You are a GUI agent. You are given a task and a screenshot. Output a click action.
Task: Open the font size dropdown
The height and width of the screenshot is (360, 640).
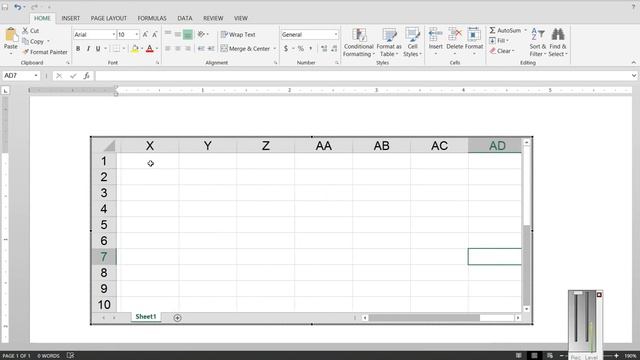(137, 35)
